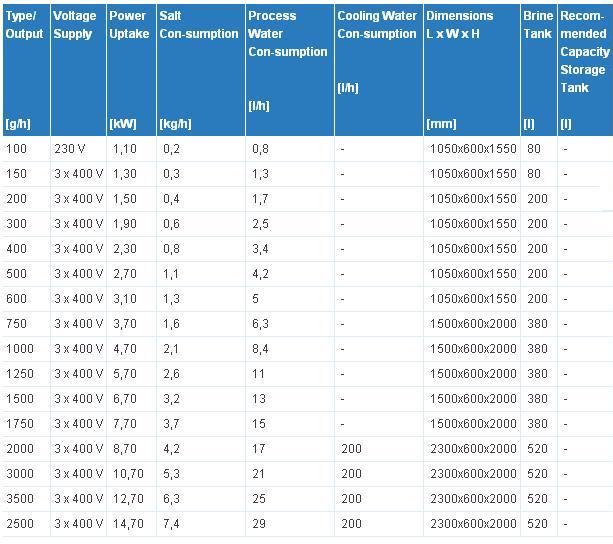This screenshot has height=544, width=613.
Task: Click process water value '3,4'
Action: click(260, 249)
